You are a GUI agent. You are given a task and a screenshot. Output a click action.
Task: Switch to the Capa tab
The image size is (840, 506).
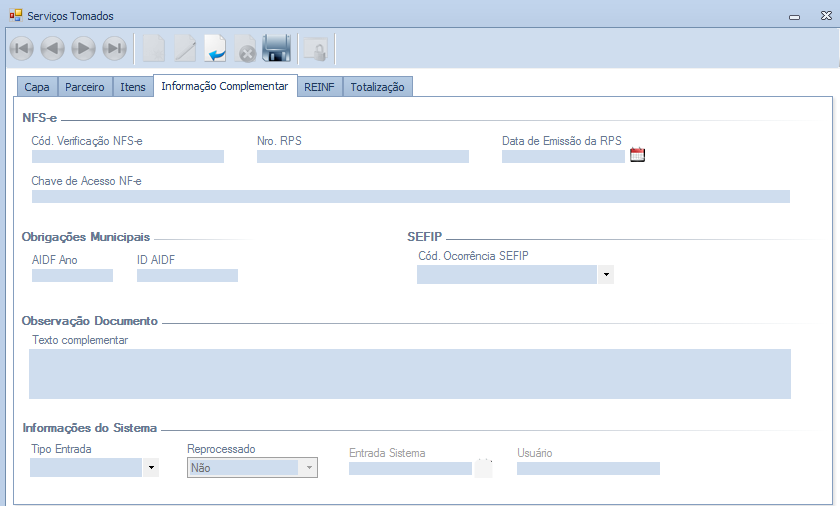click(x=37, y=87)
